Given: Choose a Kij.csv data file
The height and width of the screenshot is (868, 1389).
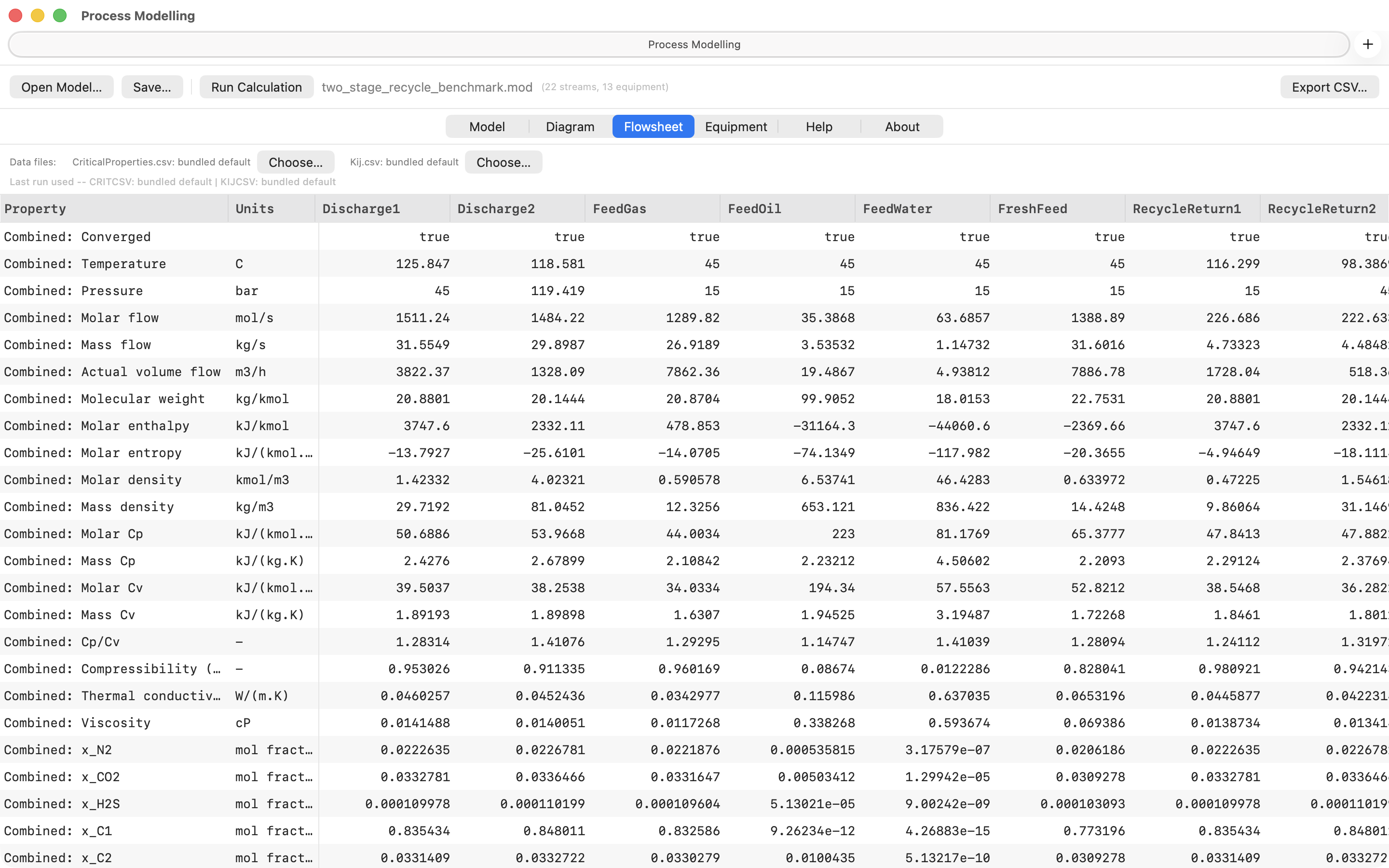Looking at the screenshot, I should (x=504, y=162).
